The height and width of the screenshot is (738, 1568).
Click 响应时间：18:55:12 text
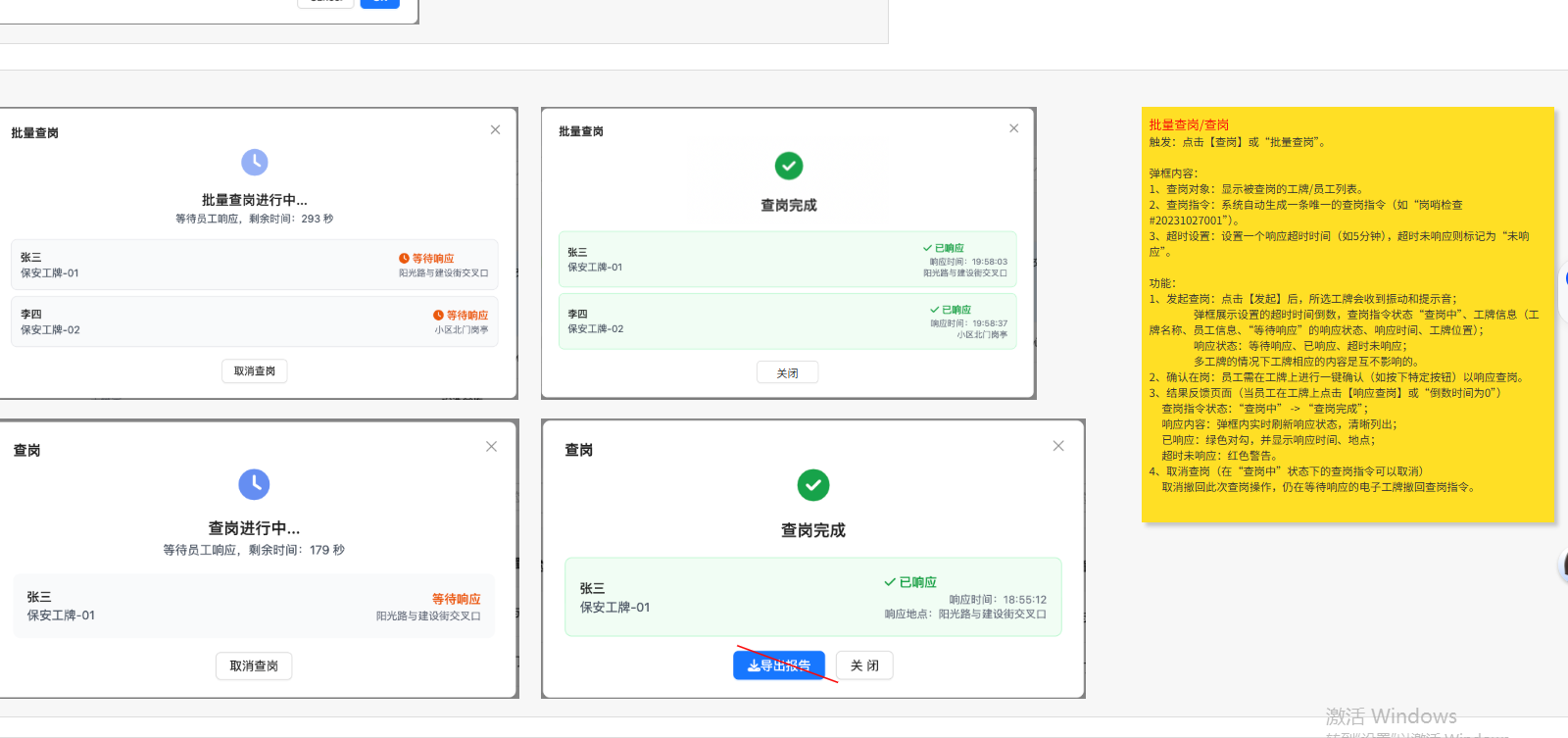998,600
